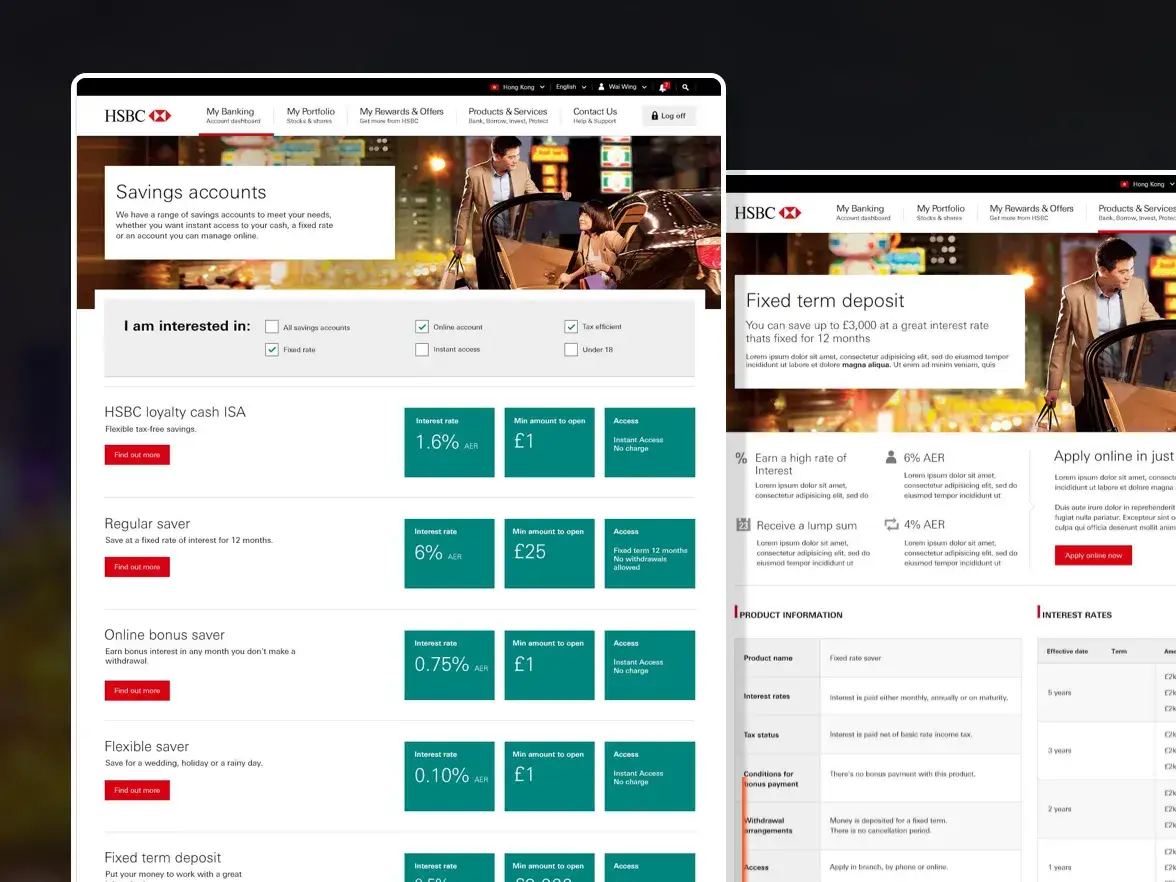Screen dimensions: 1176x882
Task: Click the "Receive a lump sum" heading
Action: 806,526
